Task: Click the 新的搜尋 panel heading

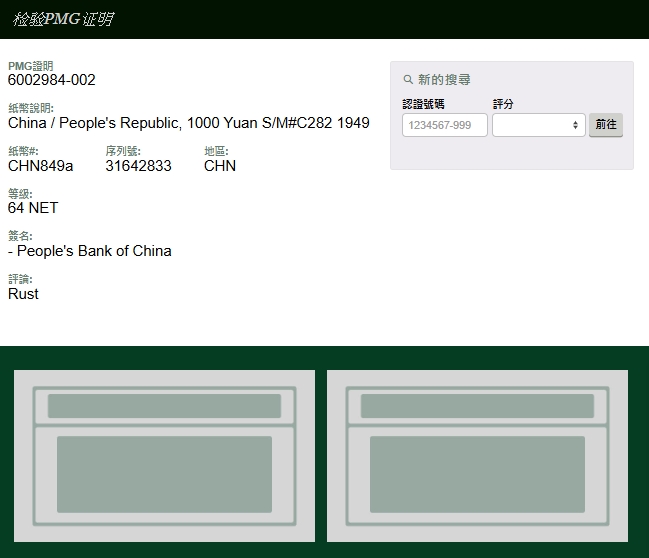Action: (444, 80)
